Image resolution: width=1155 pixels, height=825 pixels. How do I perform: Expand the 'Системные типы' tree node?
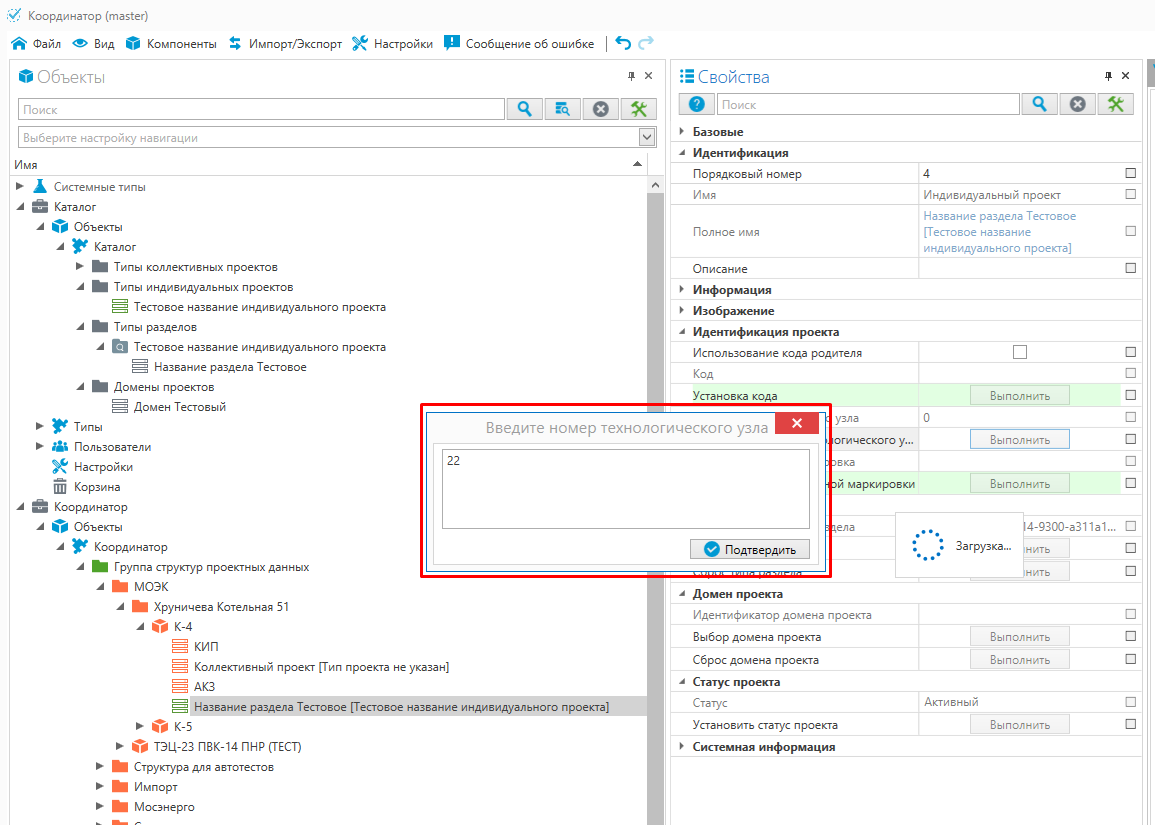pyautogui.click(x=21, y=187)
